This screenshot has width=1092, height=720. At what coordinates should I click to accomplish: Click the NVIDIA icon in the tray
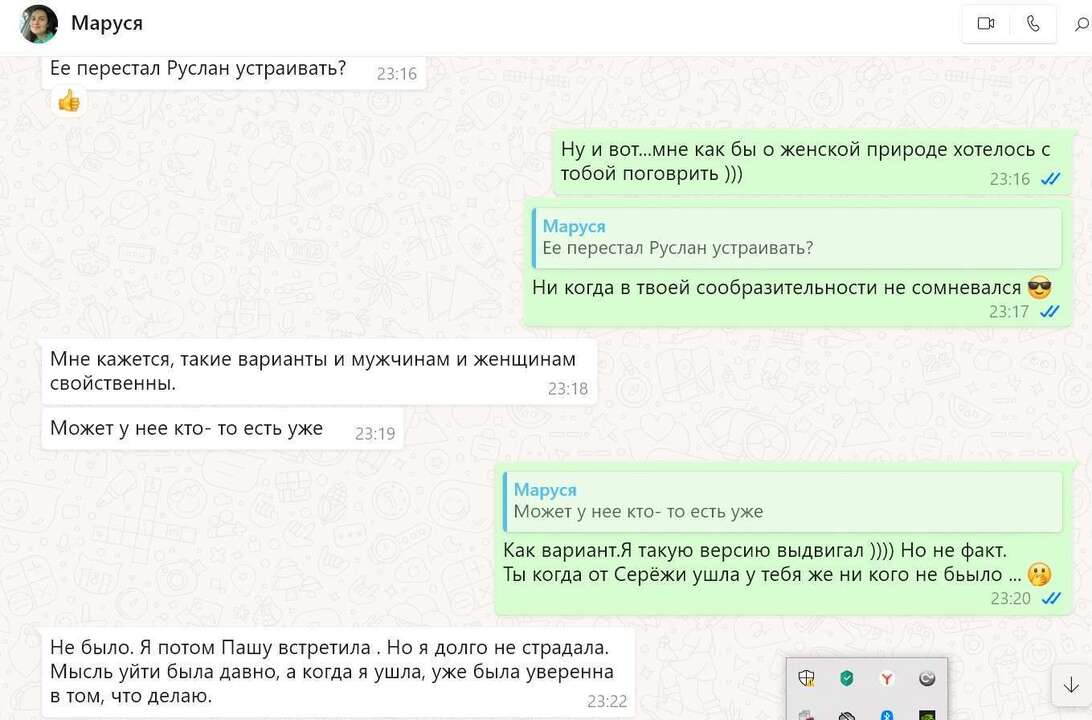(927, 716)
